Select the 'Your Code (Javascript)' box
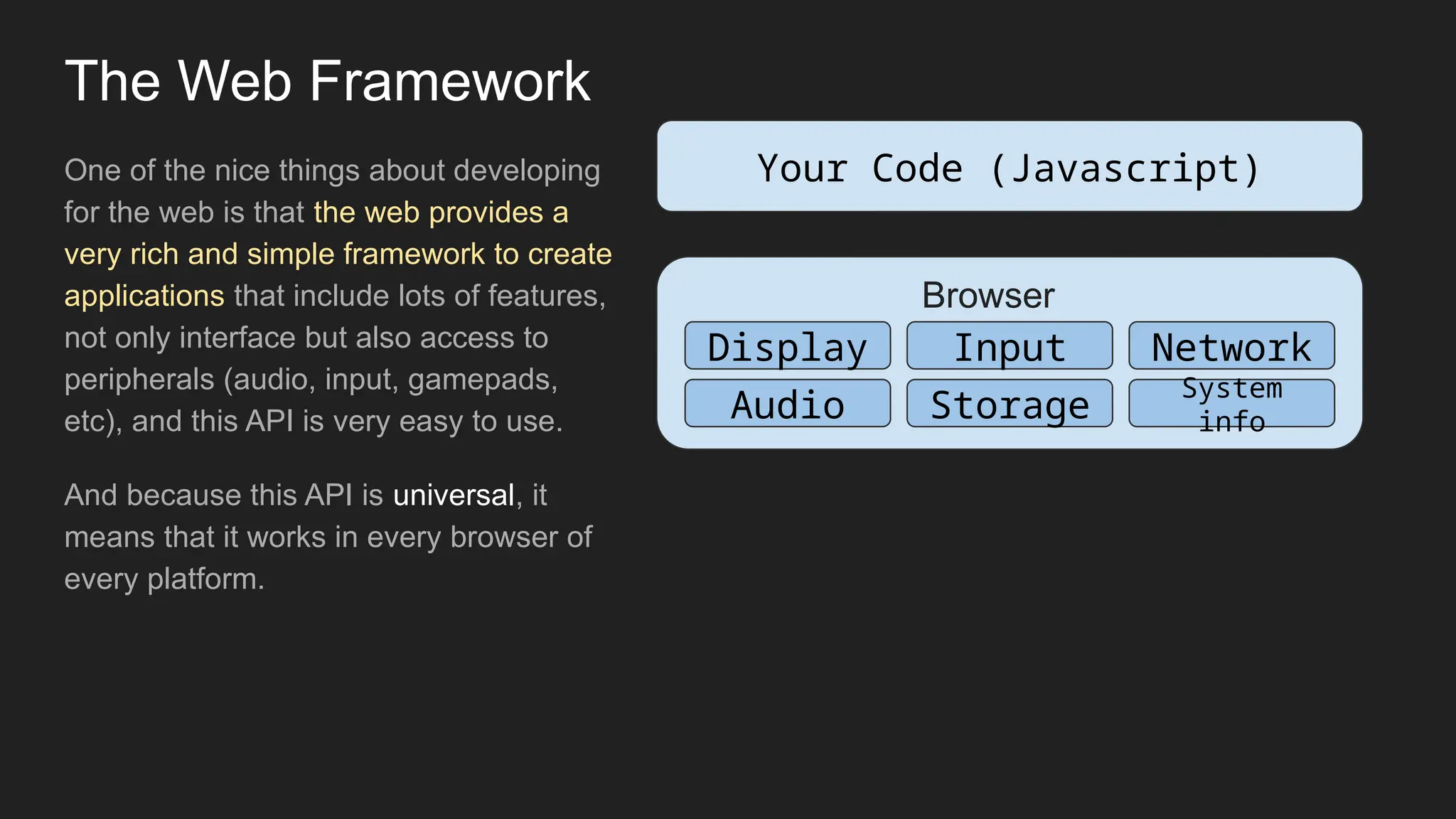 tap(1010, 166)
